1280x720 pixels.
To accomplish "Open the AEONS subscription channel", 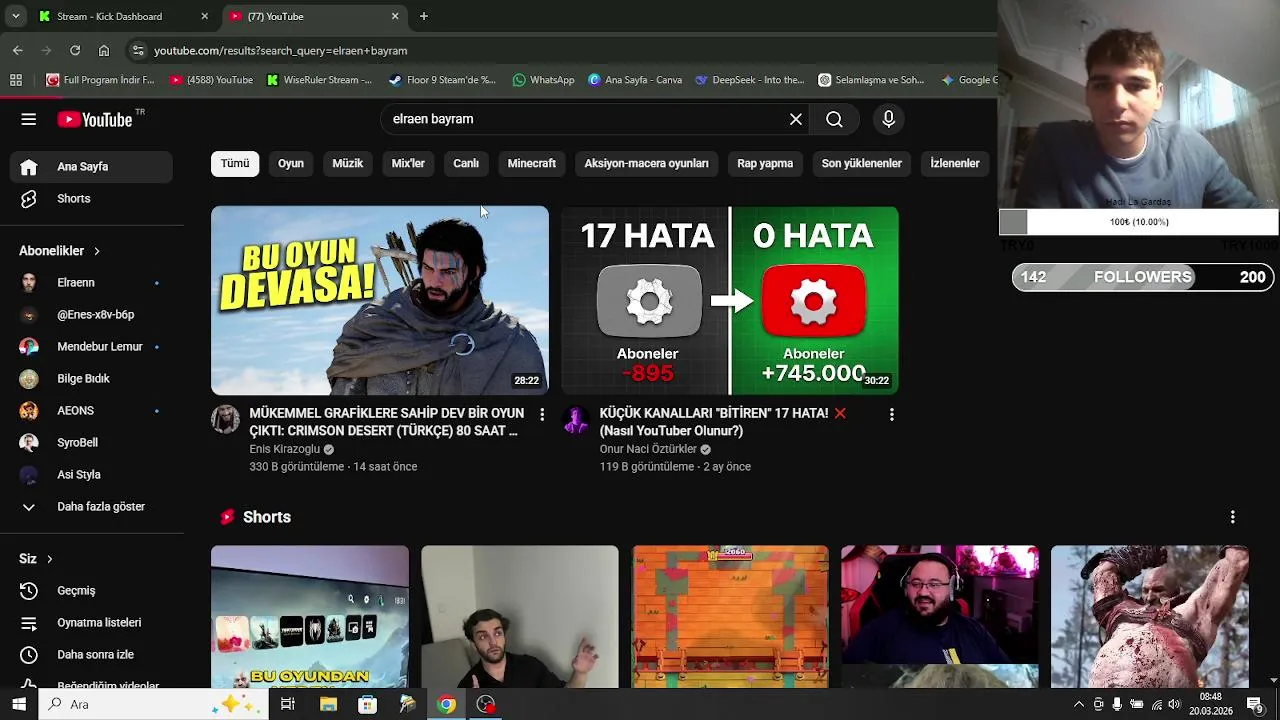I will 91,411.
